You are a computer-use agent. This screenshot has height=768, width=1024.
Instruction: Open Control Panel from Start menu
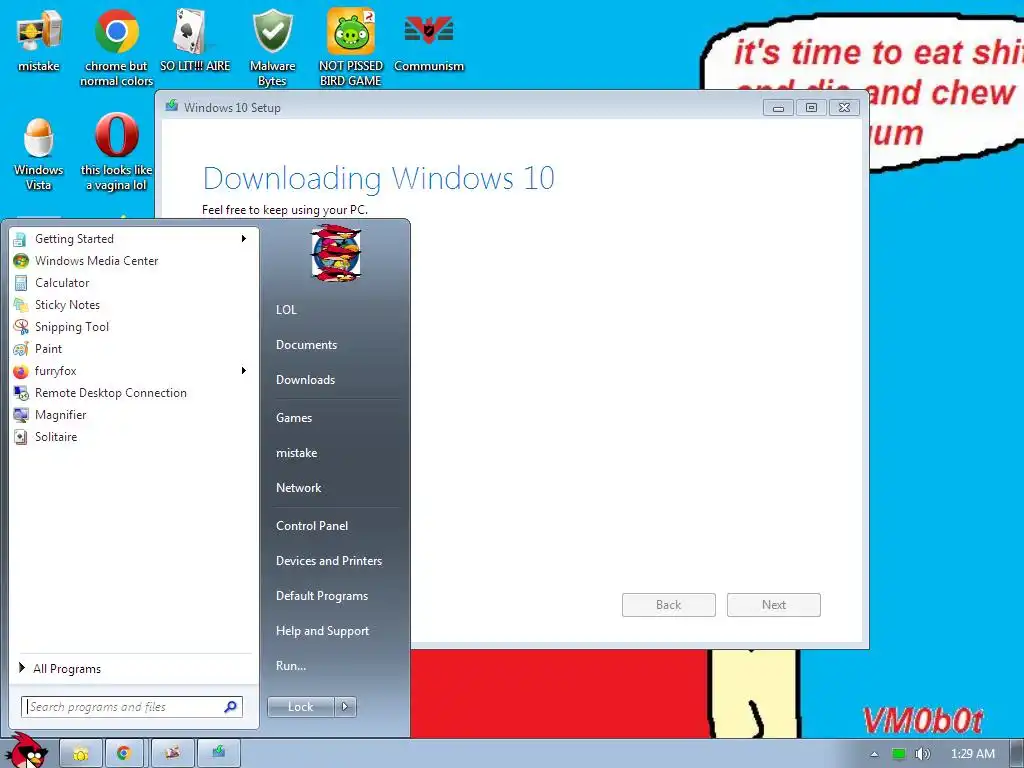312,526
